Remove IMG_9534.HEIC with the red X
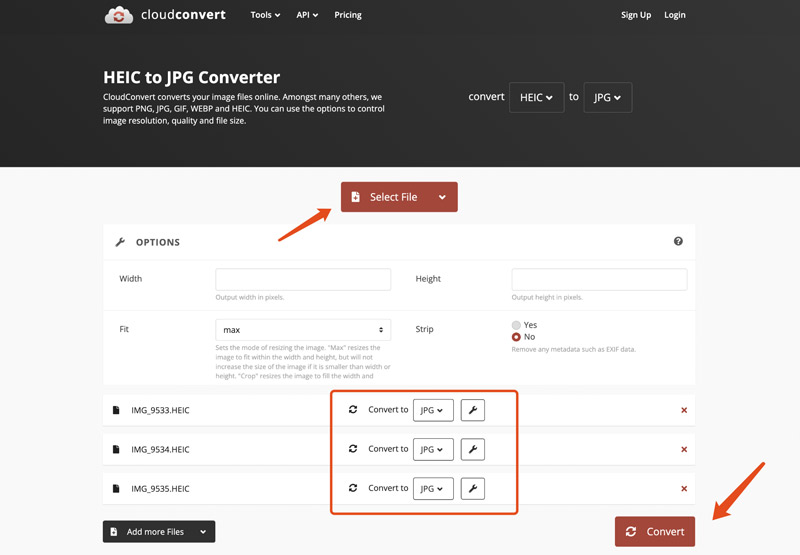Image resolution: width=800 pixels, height=555 pixels. click(x=684, y=449)
